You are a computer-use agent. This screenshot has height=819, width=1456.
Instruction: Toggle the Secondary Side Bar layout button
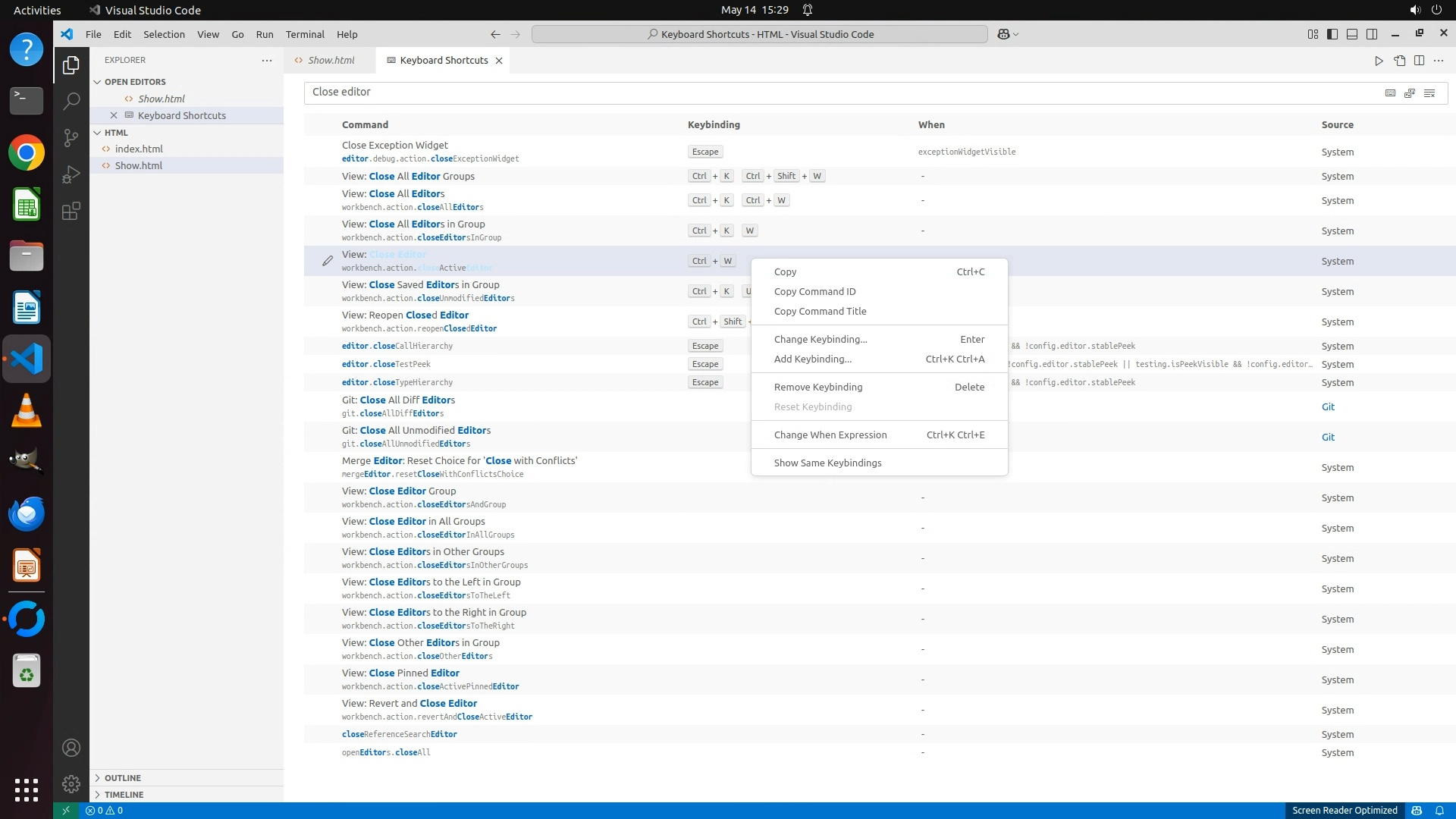click(x=1372, y=34)
